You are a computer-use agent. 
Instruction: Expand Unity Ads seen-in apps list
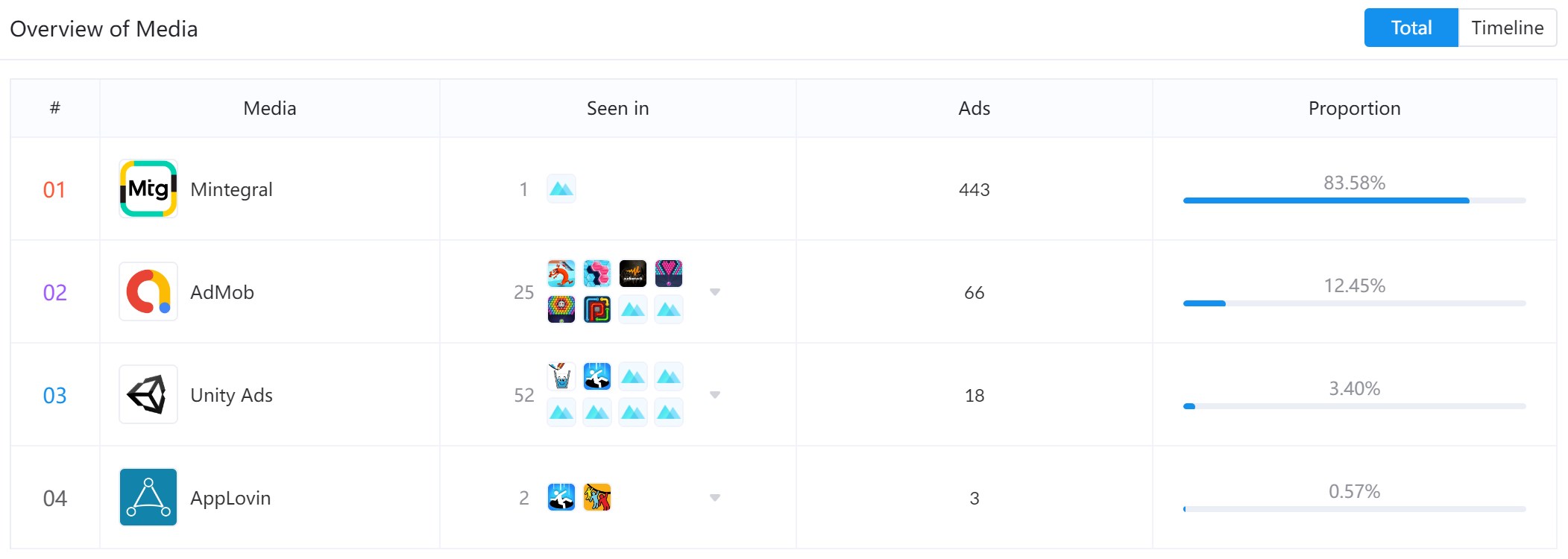pos(715,395)
